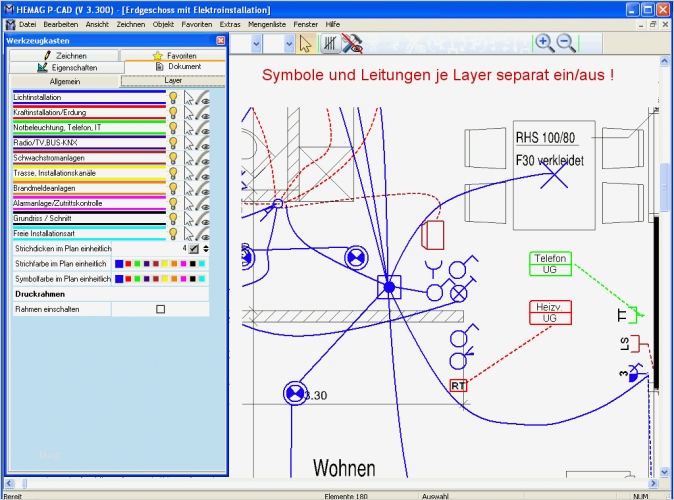Switch to the Eigenschaften tab
Viewport: 674px width, 500px height.
pos(67,67)
